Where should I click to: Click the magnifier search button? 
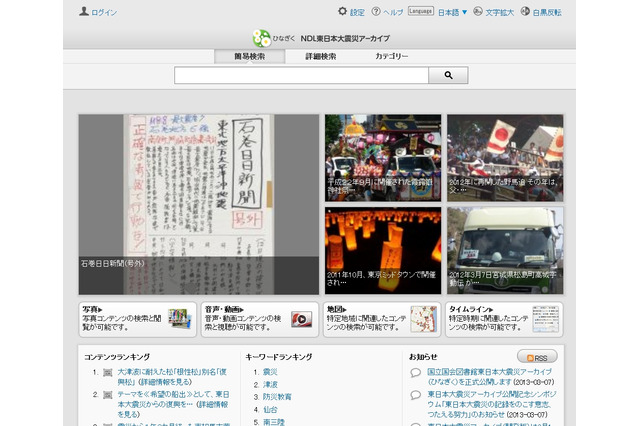[x=448, y=75]
